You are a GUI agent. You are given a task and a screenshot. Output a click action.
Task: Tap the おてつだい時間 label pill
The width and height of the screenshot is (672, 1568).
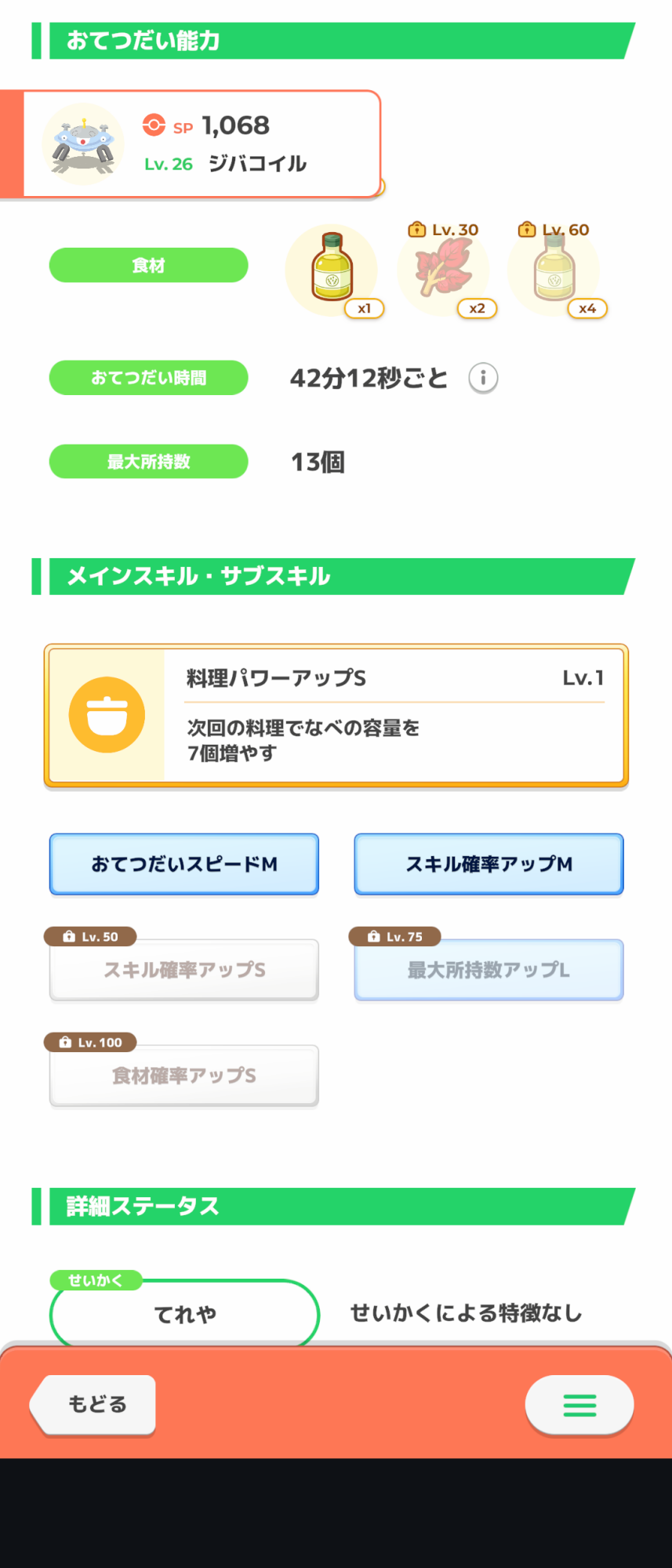point(149,378)
